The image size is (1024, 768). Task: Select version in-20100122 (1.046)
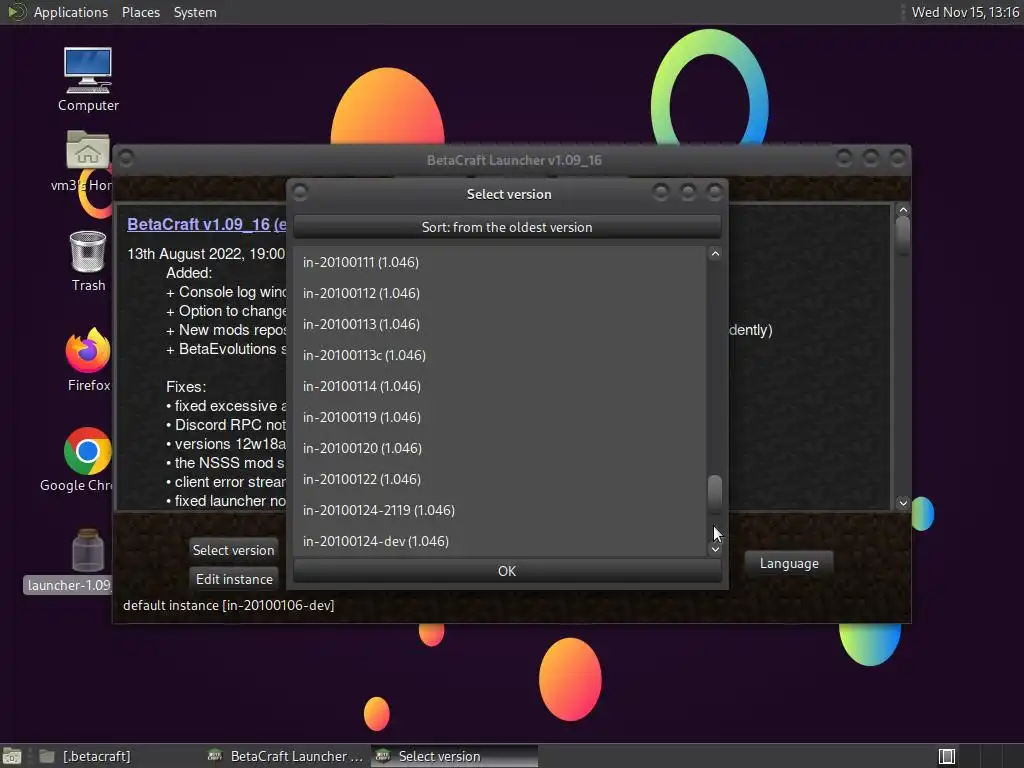pyautogui.click(x=500, y=479)
